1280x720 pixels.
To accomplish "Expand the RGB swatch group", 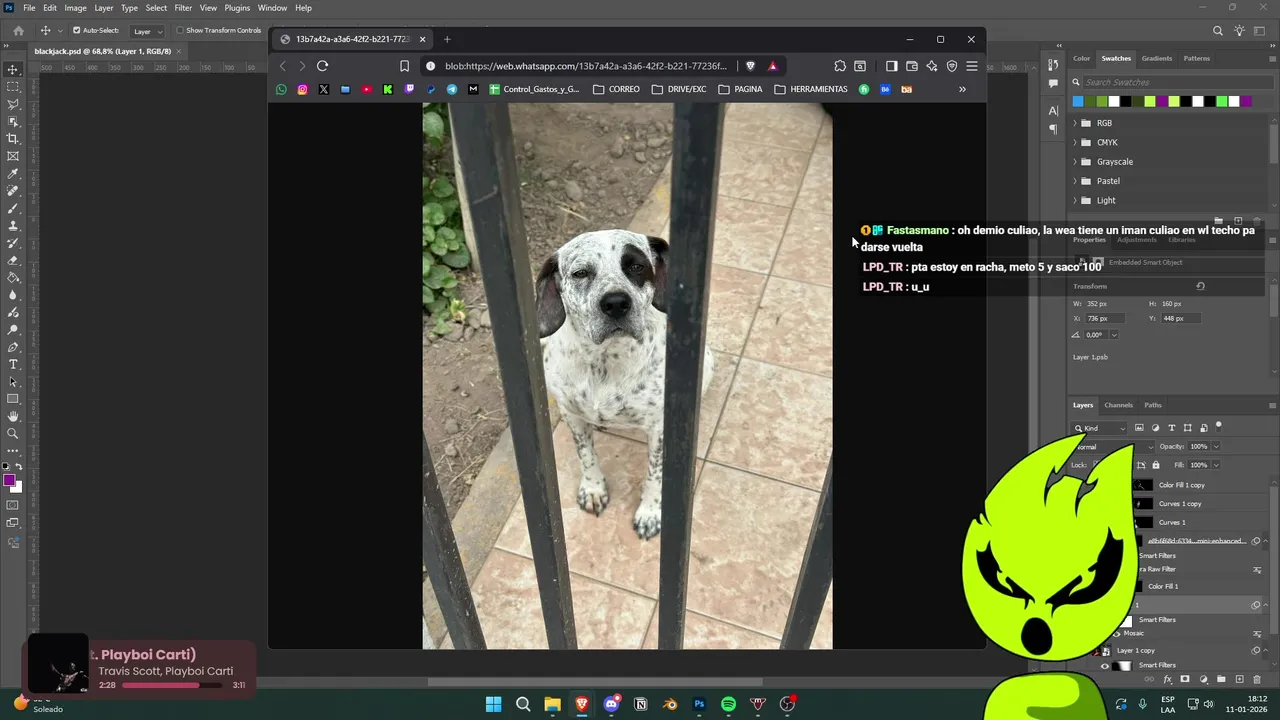I will click(x=1075, y=123).
